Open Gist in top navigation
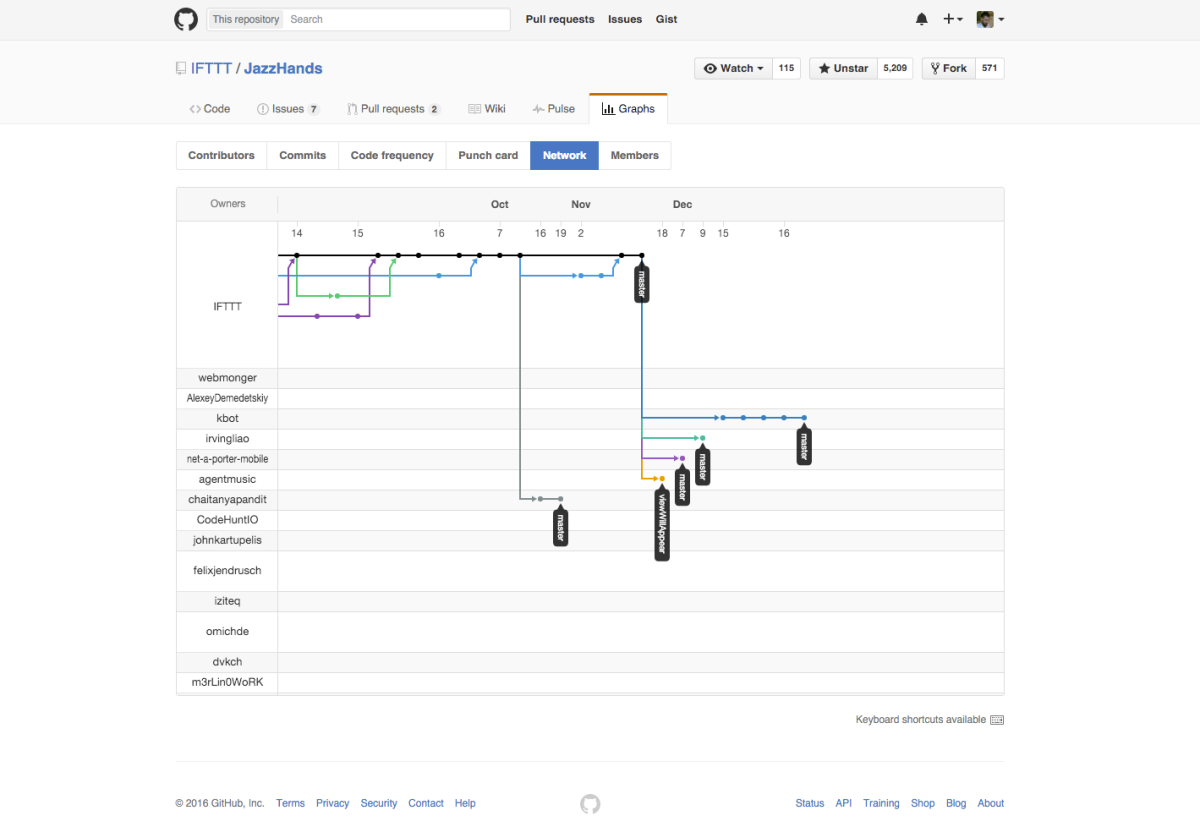The image size is (1200, 827). pos(666,19)
